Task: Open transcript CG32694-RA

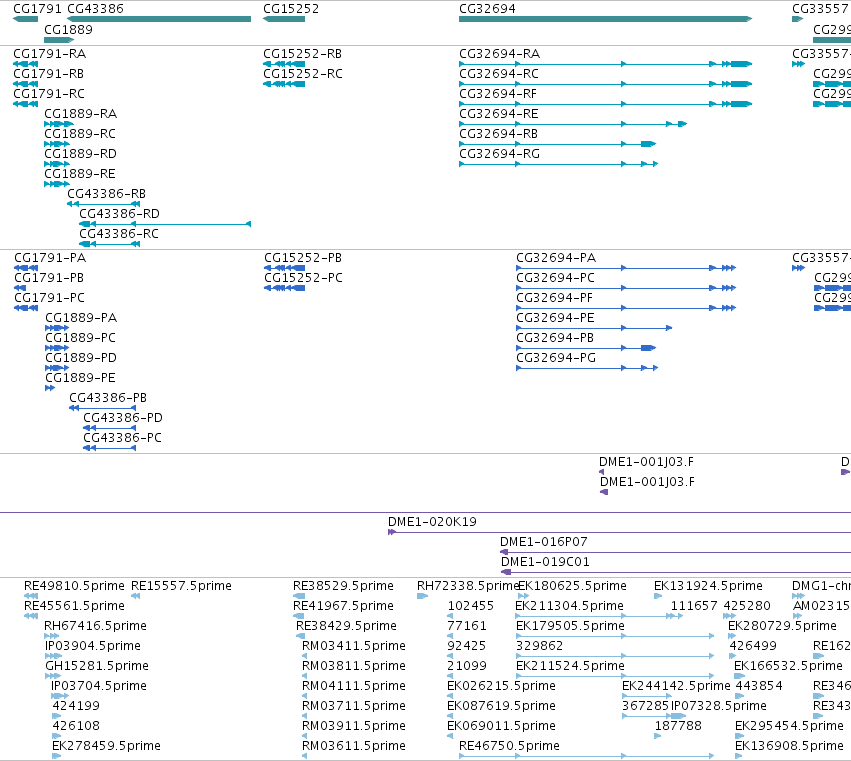Action: (499, 54)
